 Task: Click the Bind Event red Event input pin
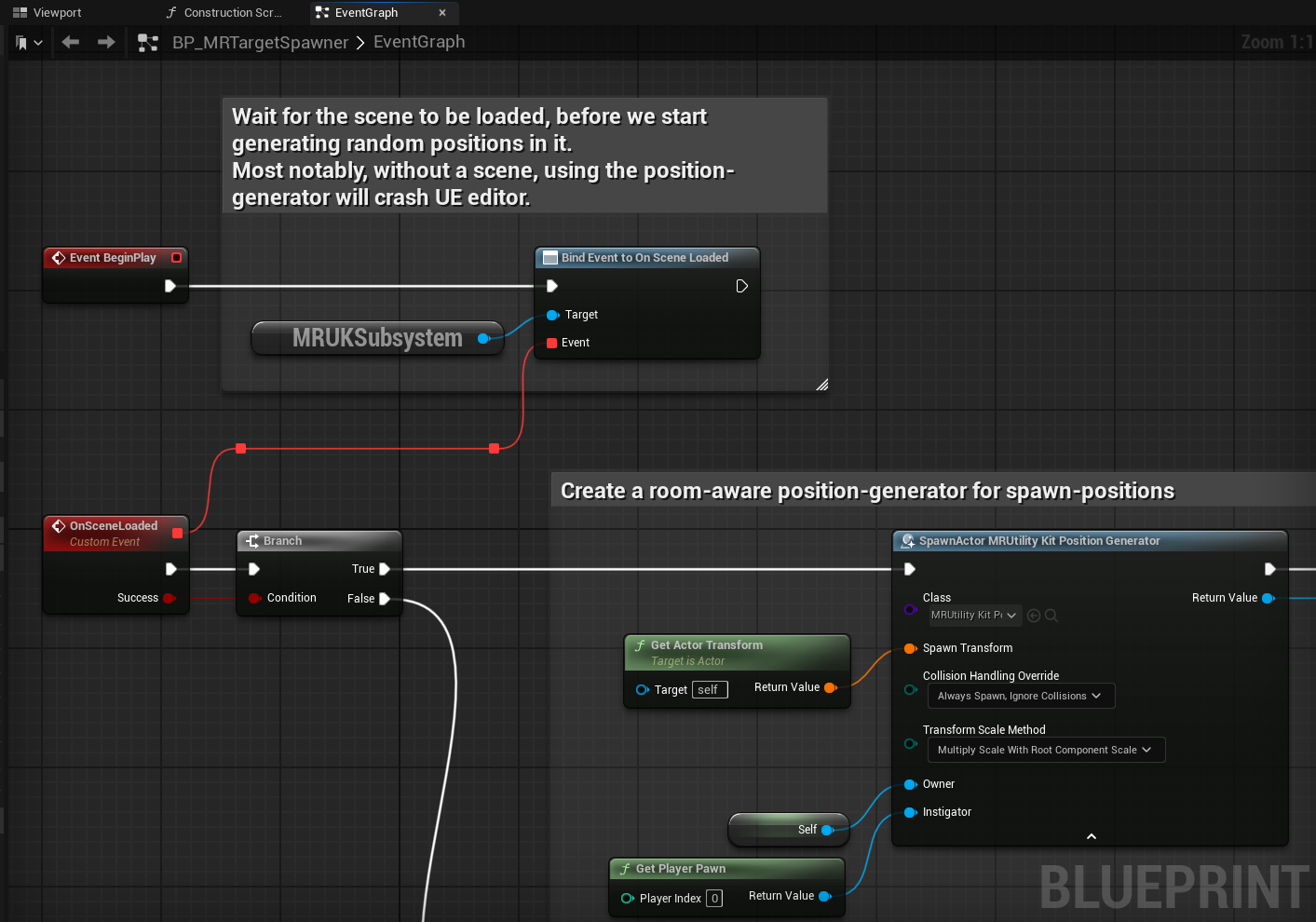pos(551,343)
